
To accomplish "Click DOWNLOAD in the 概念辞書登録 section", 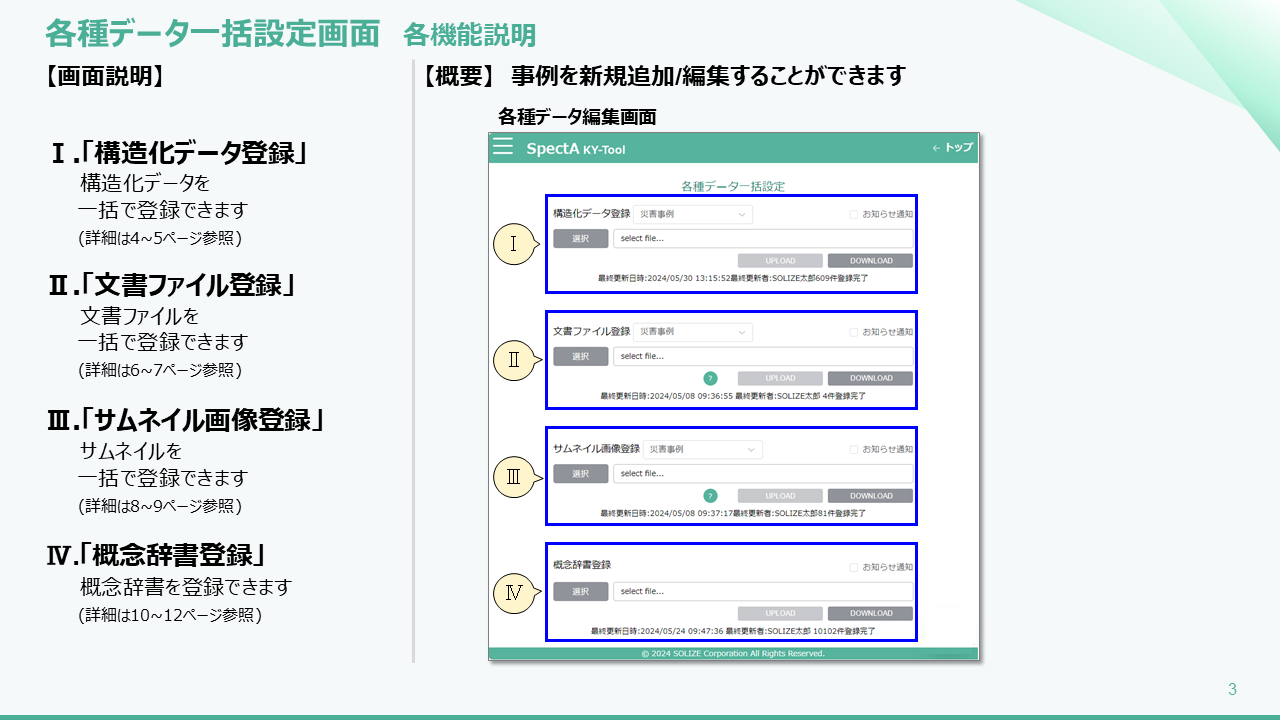I will coord(870,613).
